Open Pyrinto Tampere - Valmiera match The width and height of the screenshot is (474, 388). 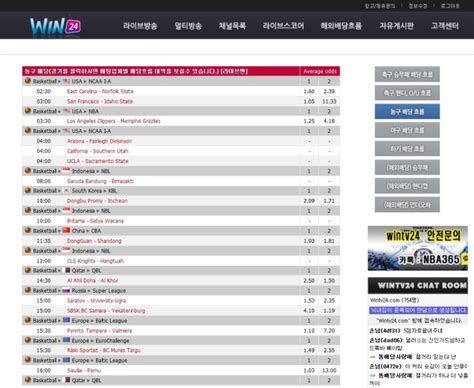(x=99, y=331)
